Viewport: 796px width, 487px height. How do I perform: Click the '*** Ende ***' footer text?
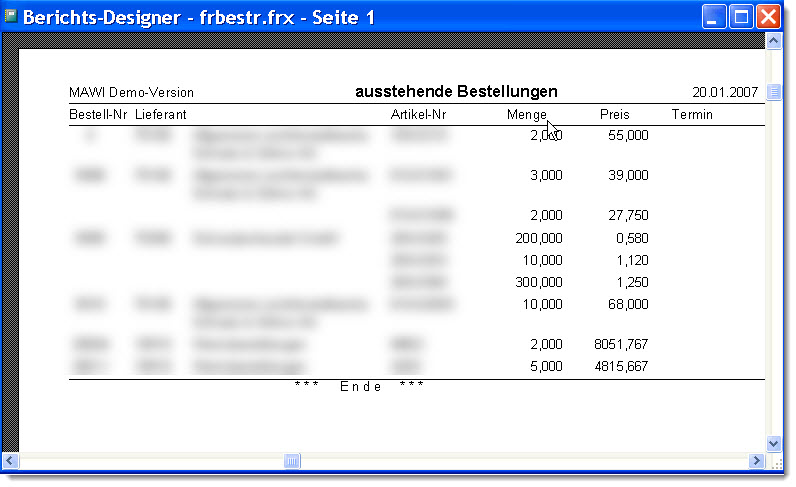(359, 387)
